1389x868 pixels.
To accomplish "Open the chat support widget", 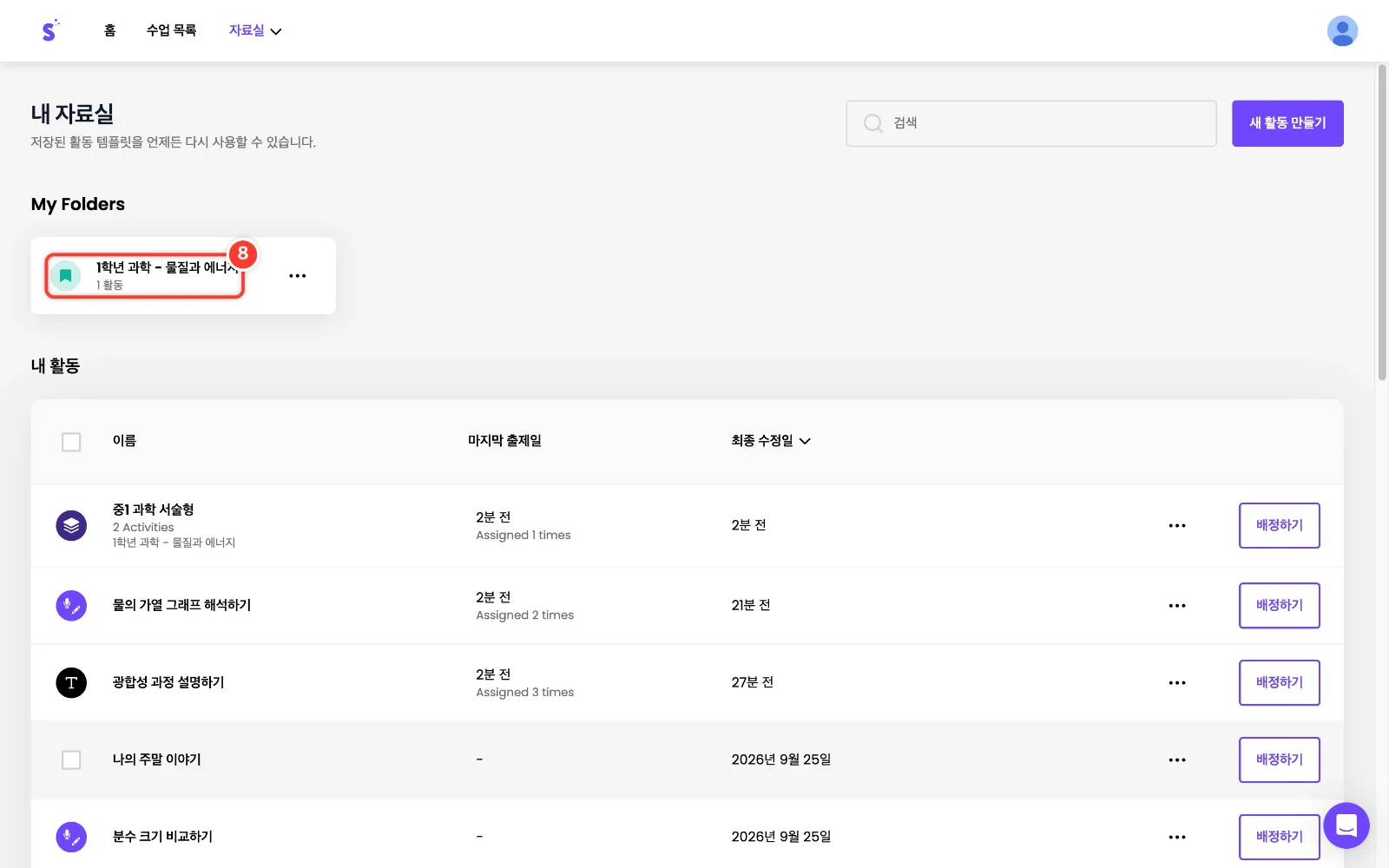I will tap(1346, 825).
